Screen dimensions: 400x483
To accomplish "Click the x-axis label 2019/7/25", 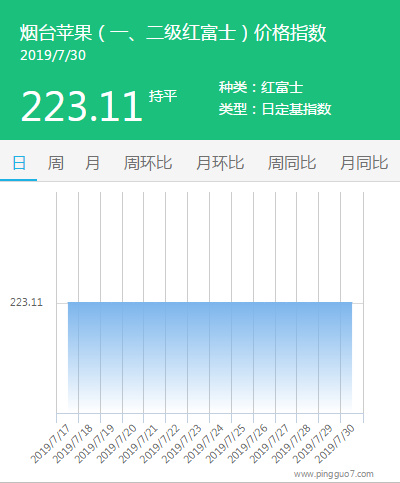I will click(227, 444).
